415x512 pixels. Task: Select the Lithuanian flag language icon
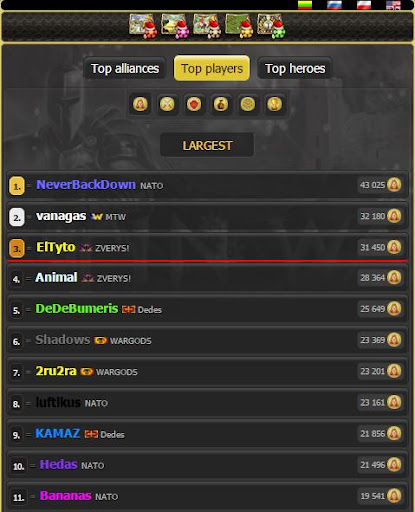coord(305,5)
